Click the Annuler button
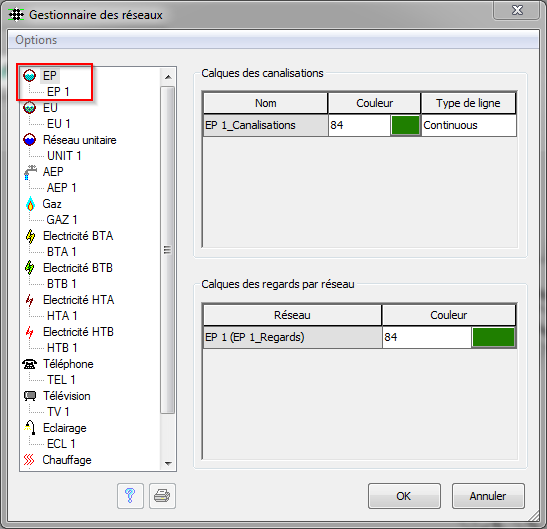 (488, 496)
